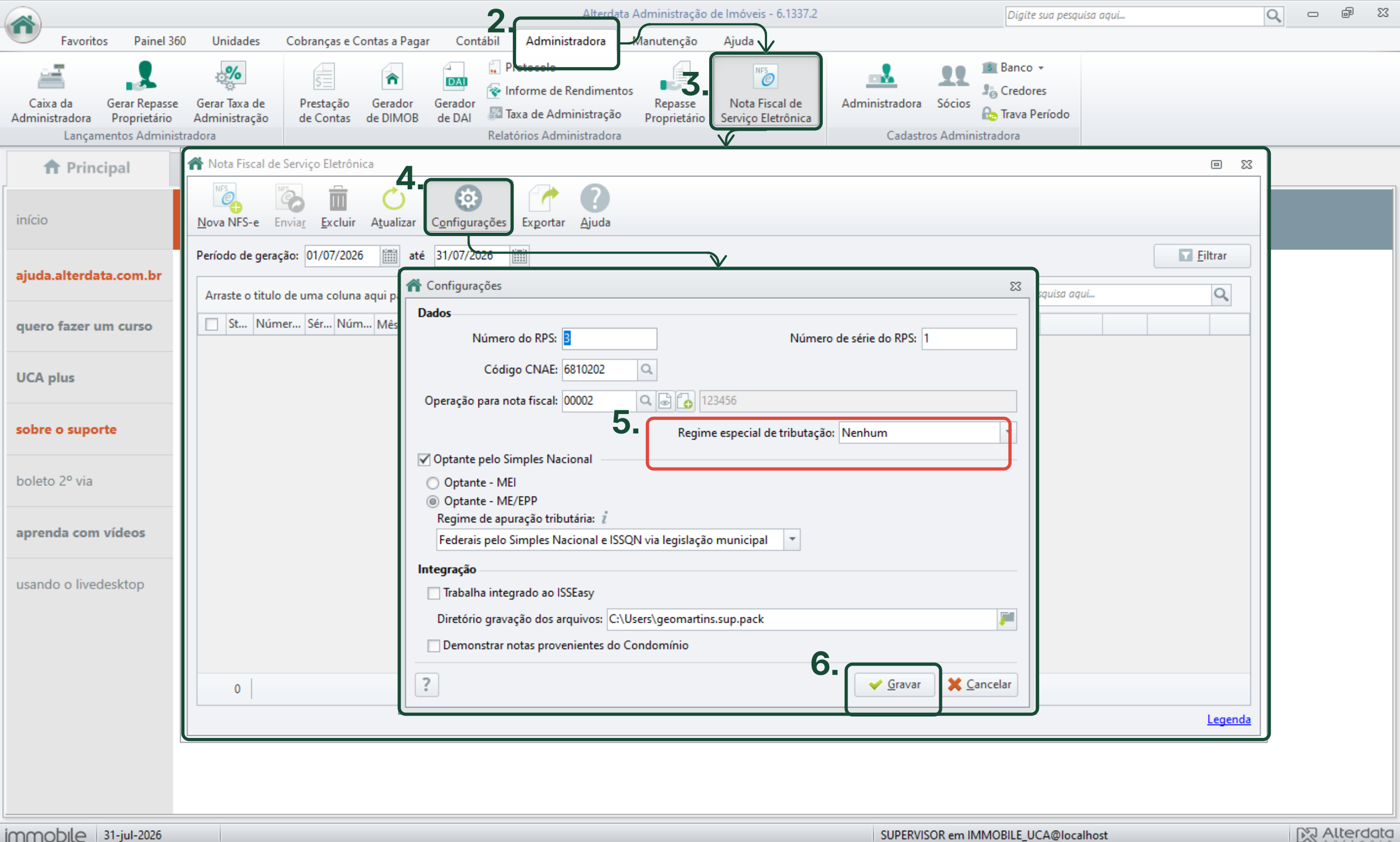The image size is (1400, 842).
Task: Open ajuda.alterdata.com.br link
Action: (x=89, y=276)
